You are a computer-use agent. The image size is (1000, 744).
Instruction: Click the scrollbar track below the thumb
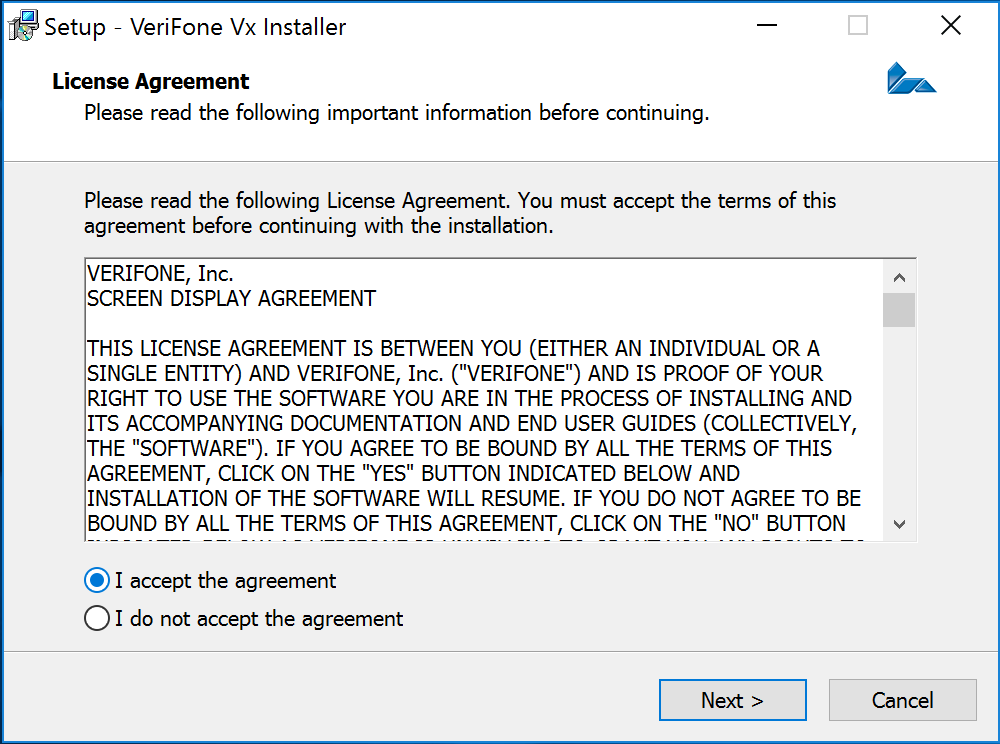click(899, 420)
